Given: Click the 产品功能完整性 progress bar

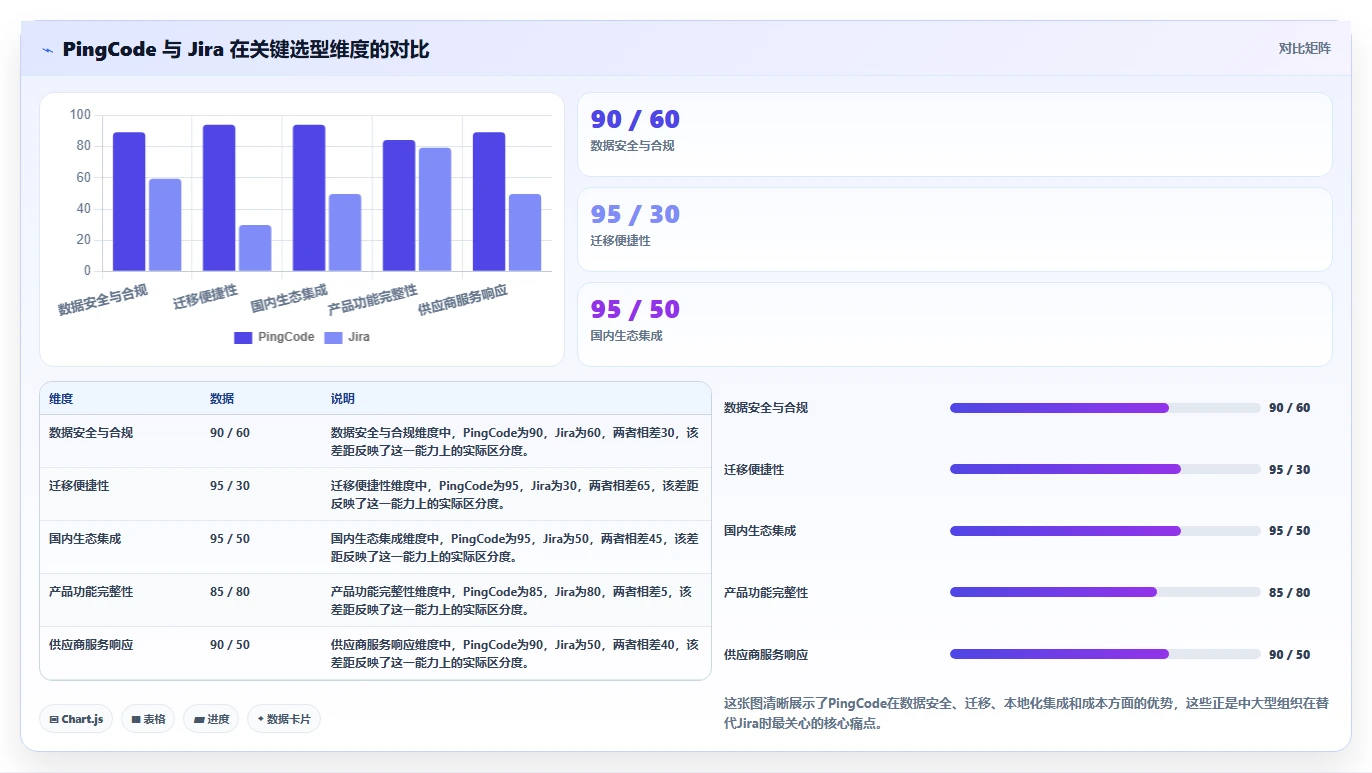Looking at the screenshot, I should point(1105,593).
